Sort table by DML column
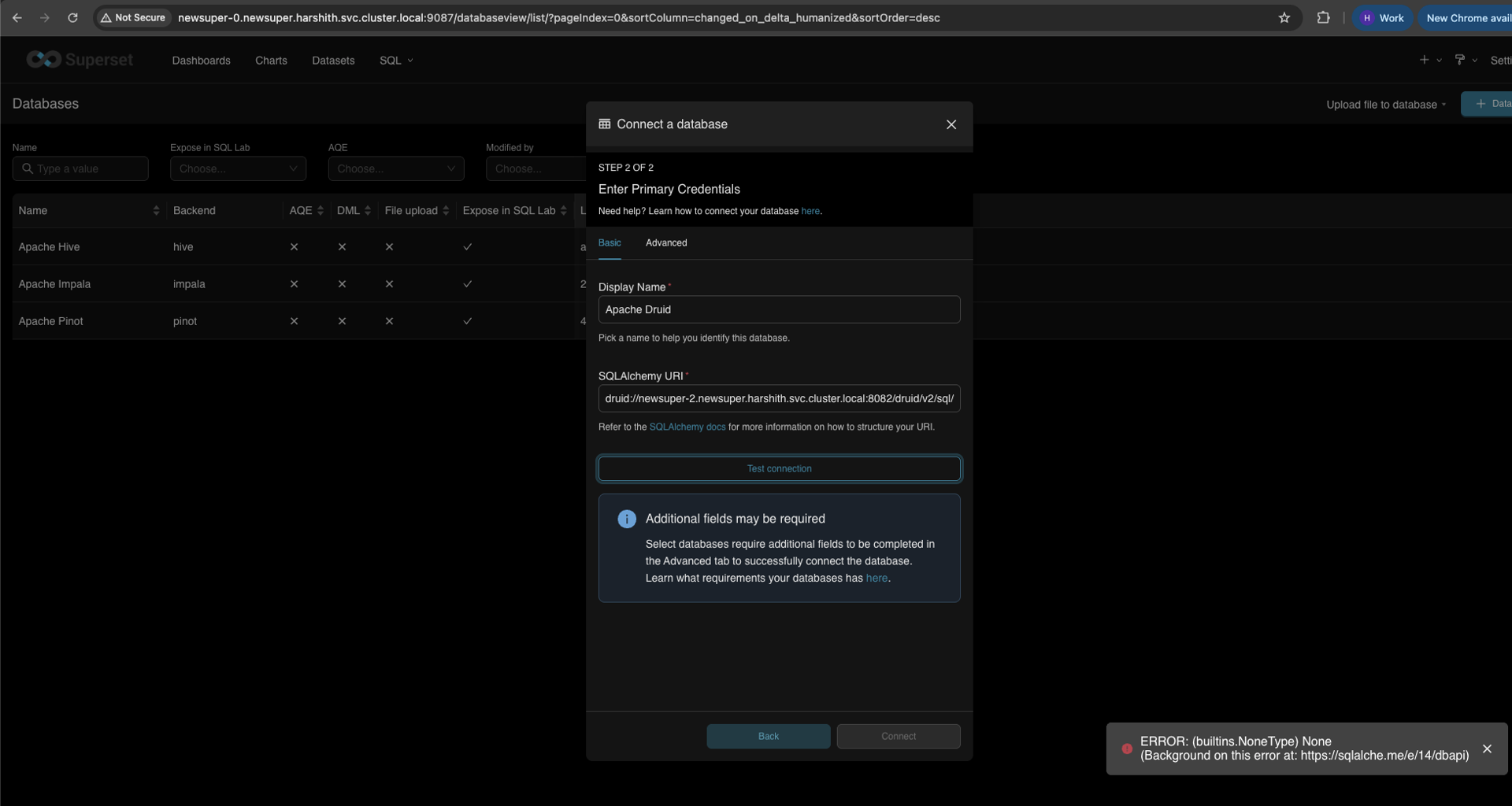 tap(368, 210)
